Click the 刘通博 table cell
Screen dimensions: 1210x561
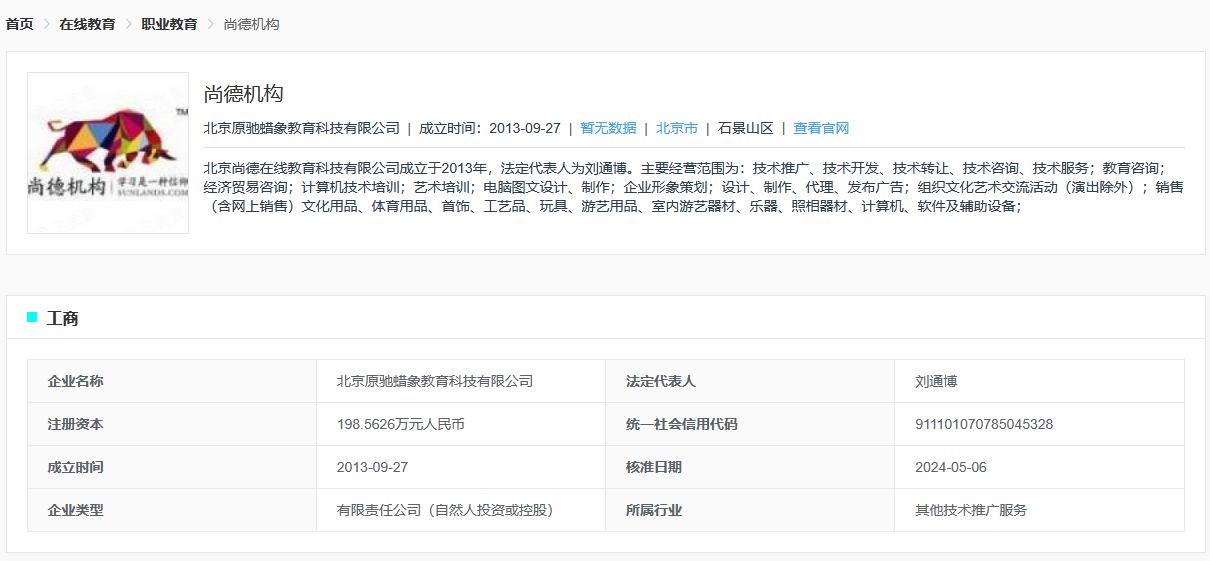tap(1039, 381)
